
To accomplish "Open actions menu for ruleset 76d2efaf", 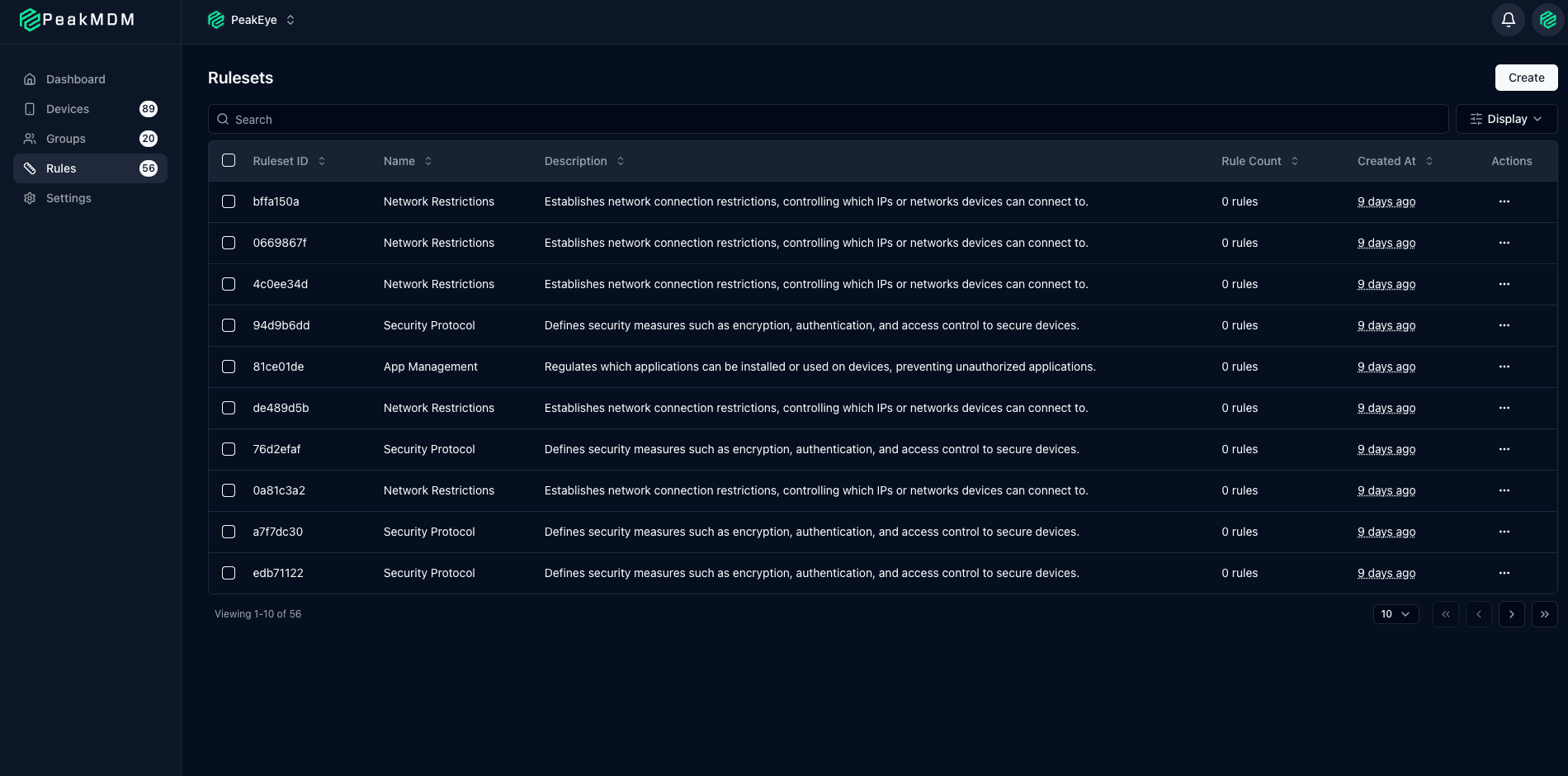I will [1504, 449].
